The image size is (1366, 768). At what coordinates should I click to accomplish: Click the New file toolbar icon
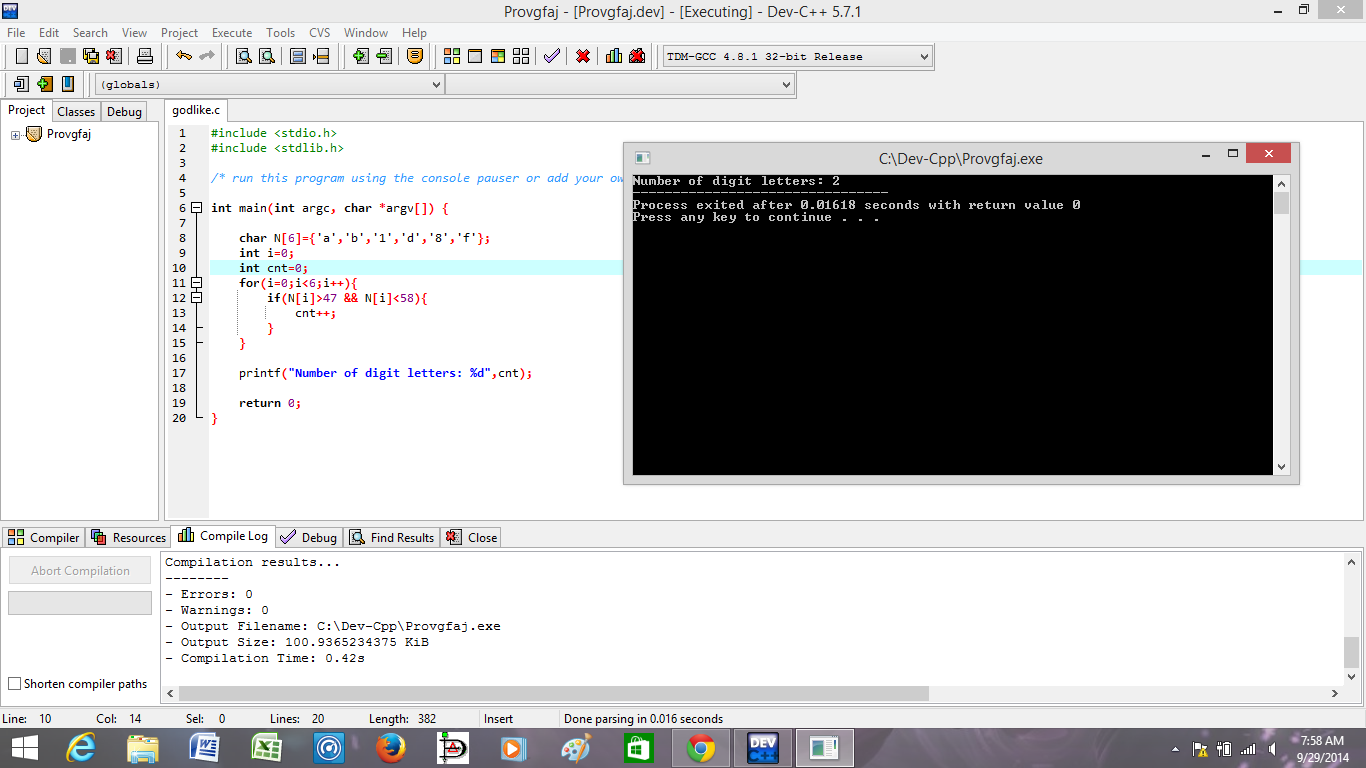(x=21, y=56)
